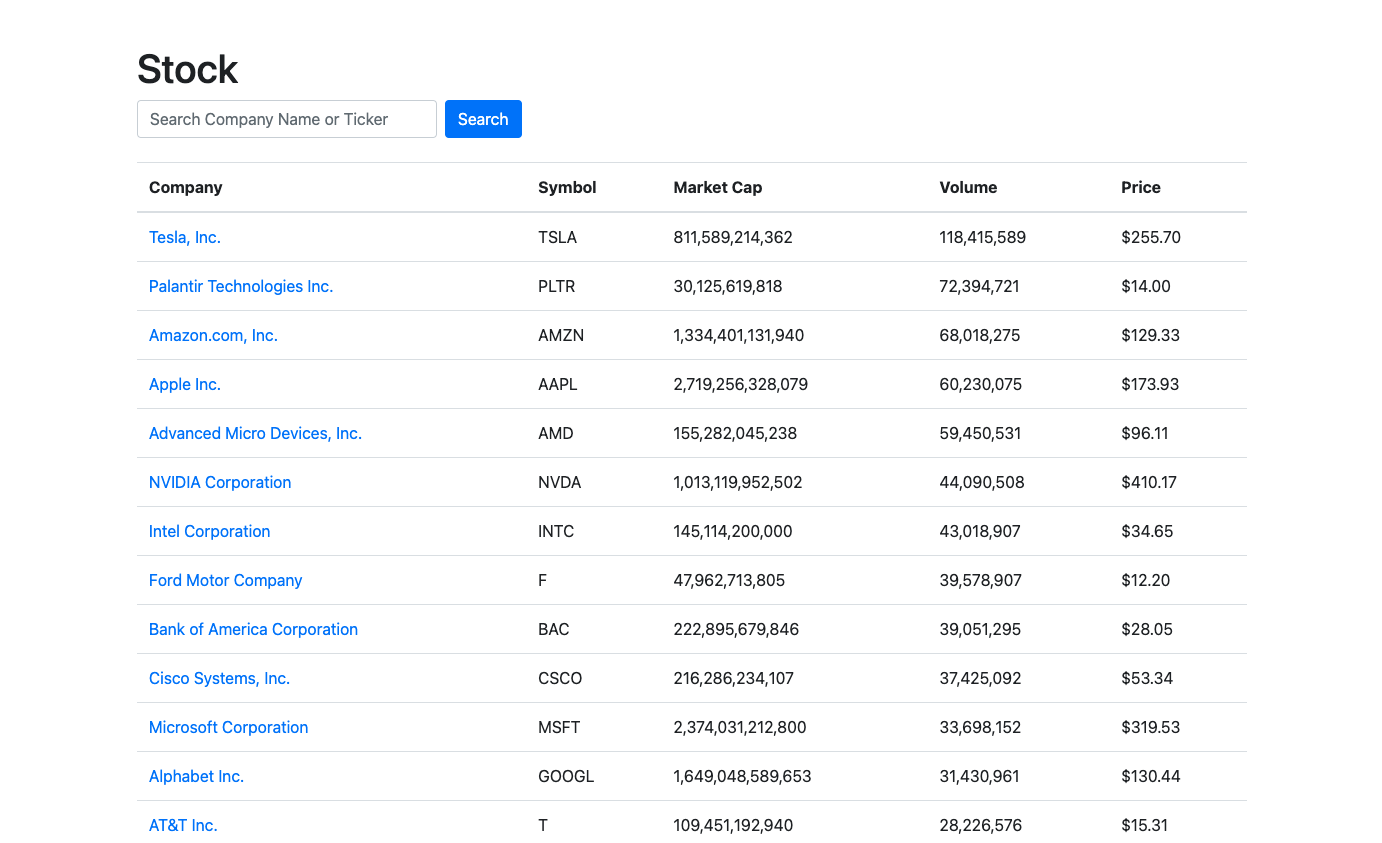Click volume value 37,425,092
The height and width of the screenshot is (843, 1382).
(981, 678)
